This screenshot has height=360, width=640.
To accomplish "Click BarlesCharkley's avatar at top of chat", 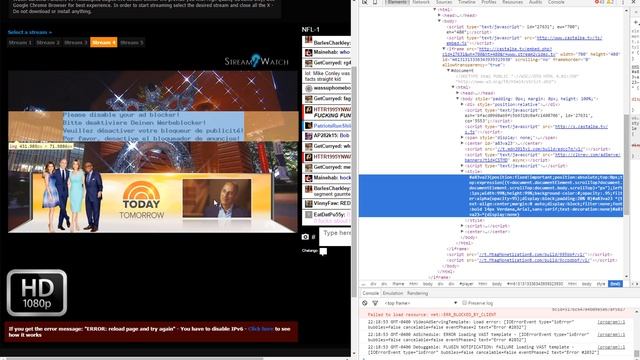I will tap(309, 41).
